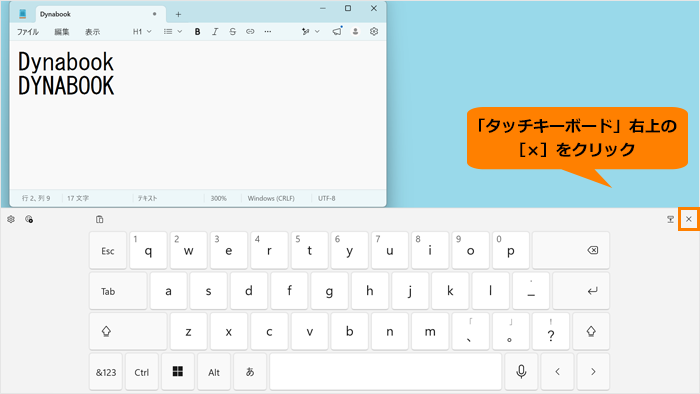Open touch keyboard settings gear icon

[11, 219]
